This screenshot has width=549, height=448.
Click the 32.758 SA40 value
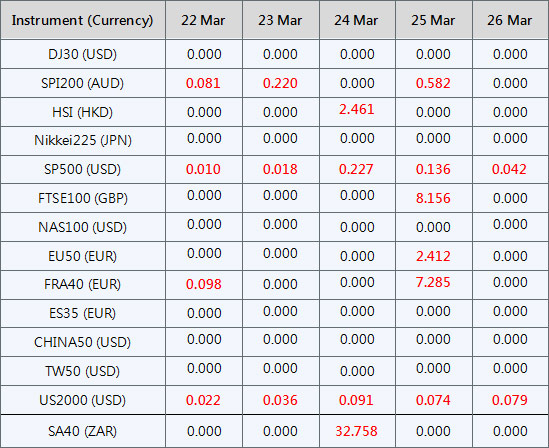pos(356,431)
